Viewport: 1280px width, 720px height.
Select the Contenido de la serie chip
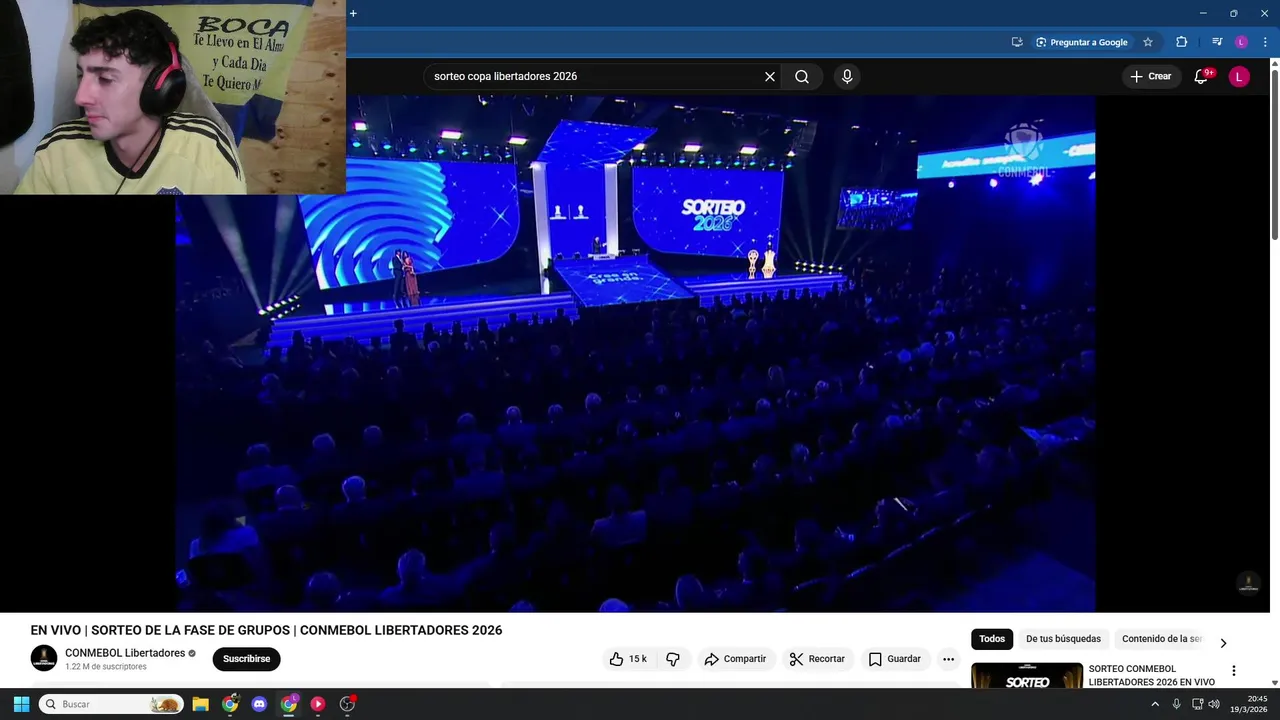1161,639
